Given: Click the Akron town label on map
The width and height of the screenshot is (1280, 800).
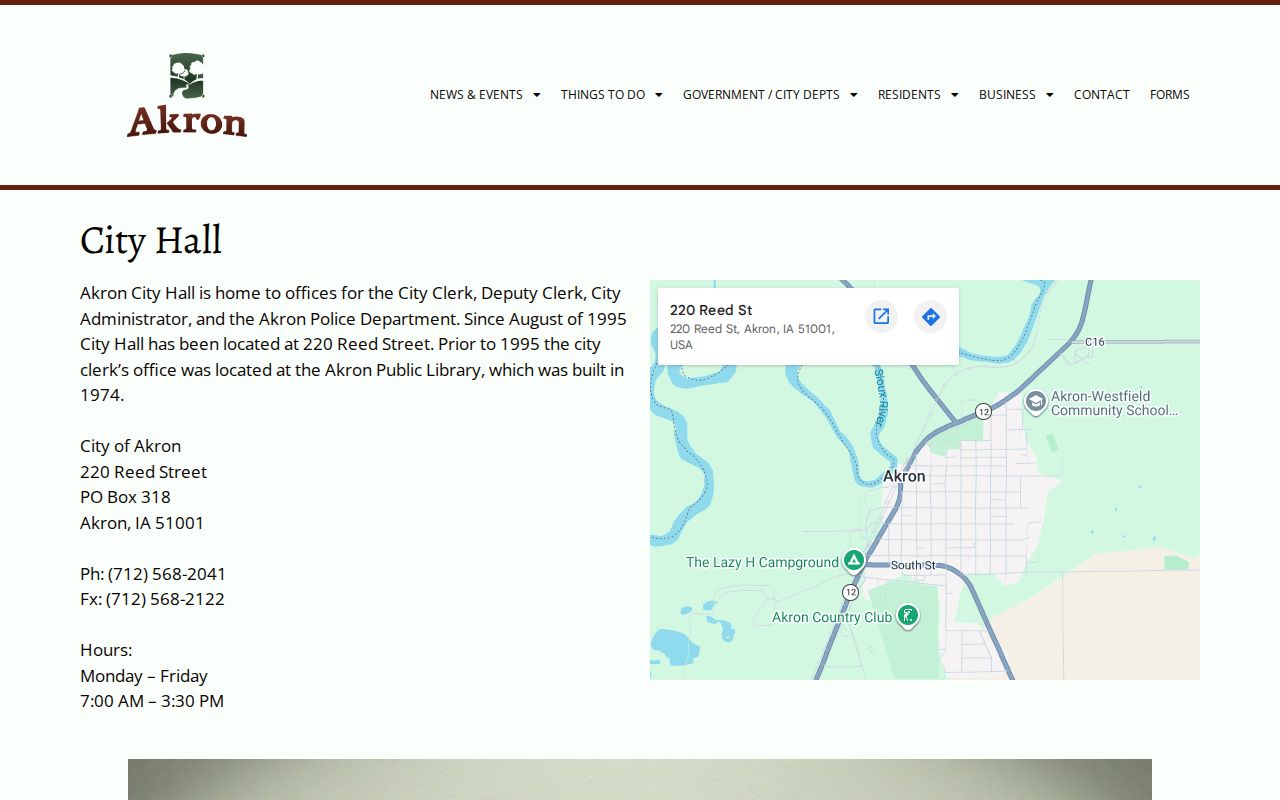Looking at the screenshot, I should tap(904, 476).
